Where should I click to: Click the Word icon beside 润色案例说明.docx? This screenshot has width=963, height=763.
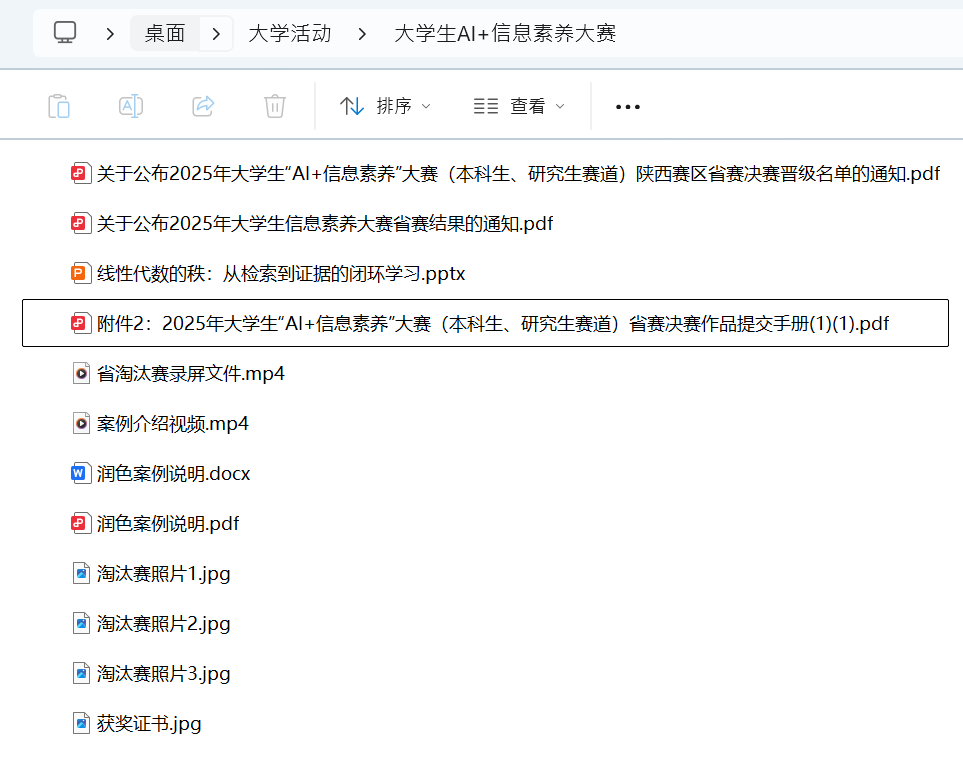pyautogui.click(x=81, y=473)
